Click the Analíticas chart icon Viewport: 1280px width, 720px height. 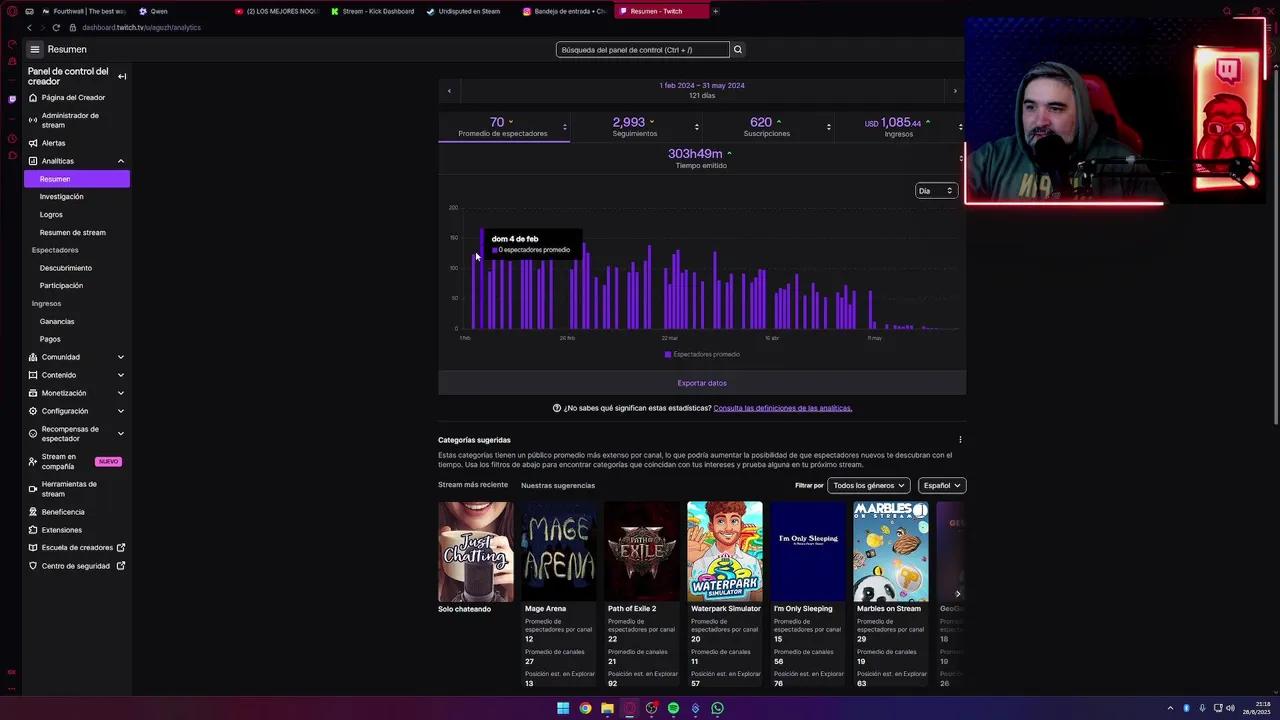click(x=33, y=161)
